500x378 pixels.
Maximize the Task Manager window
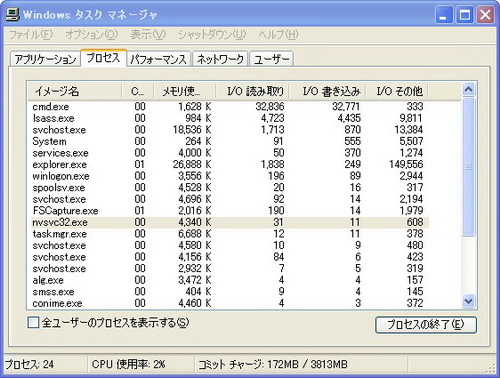point(464,15)
